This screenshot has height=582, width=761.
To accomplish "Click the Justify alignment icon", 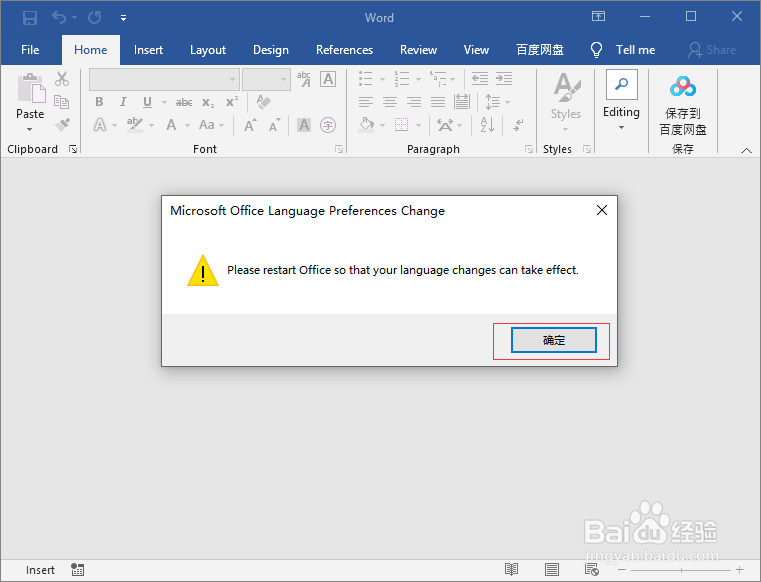I will (x=438, y=102).
